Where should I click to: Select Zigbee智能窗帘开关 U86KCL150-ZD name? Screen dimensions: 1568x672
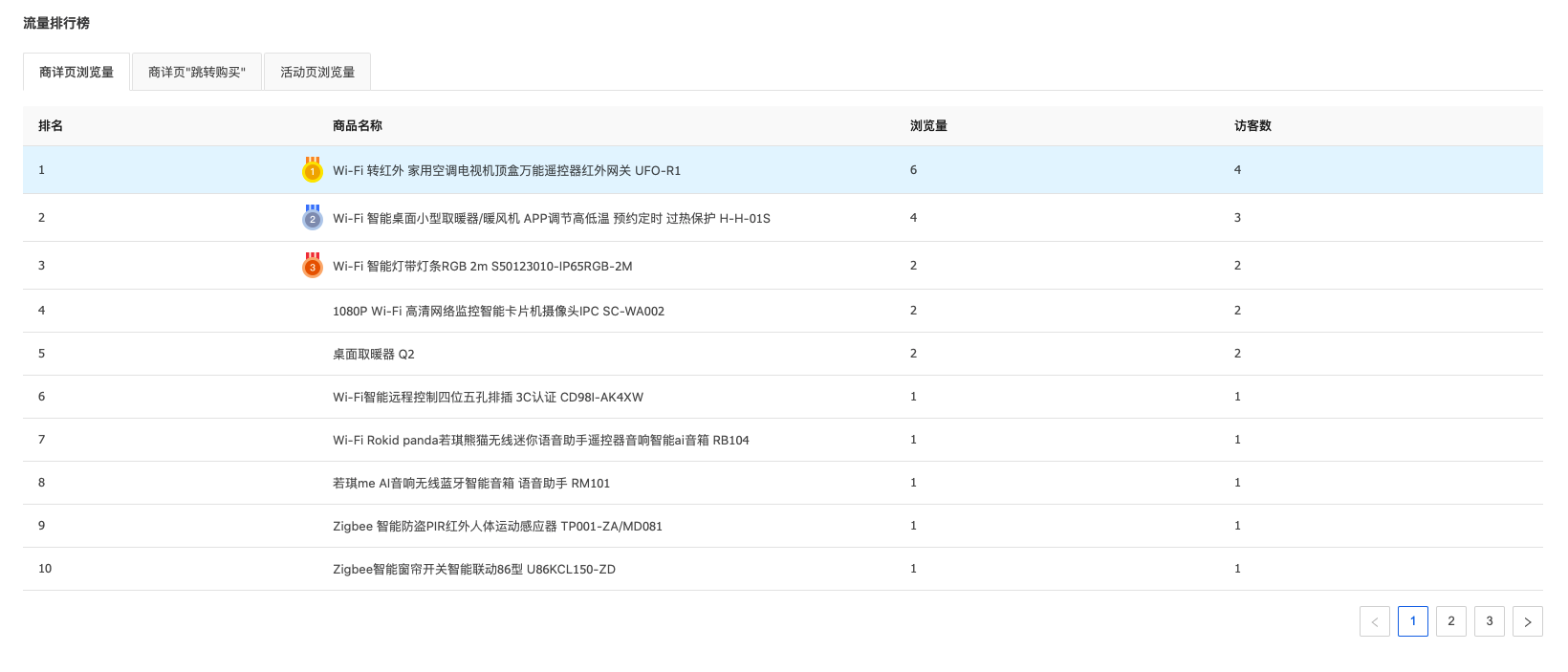[x=474, y=569]
